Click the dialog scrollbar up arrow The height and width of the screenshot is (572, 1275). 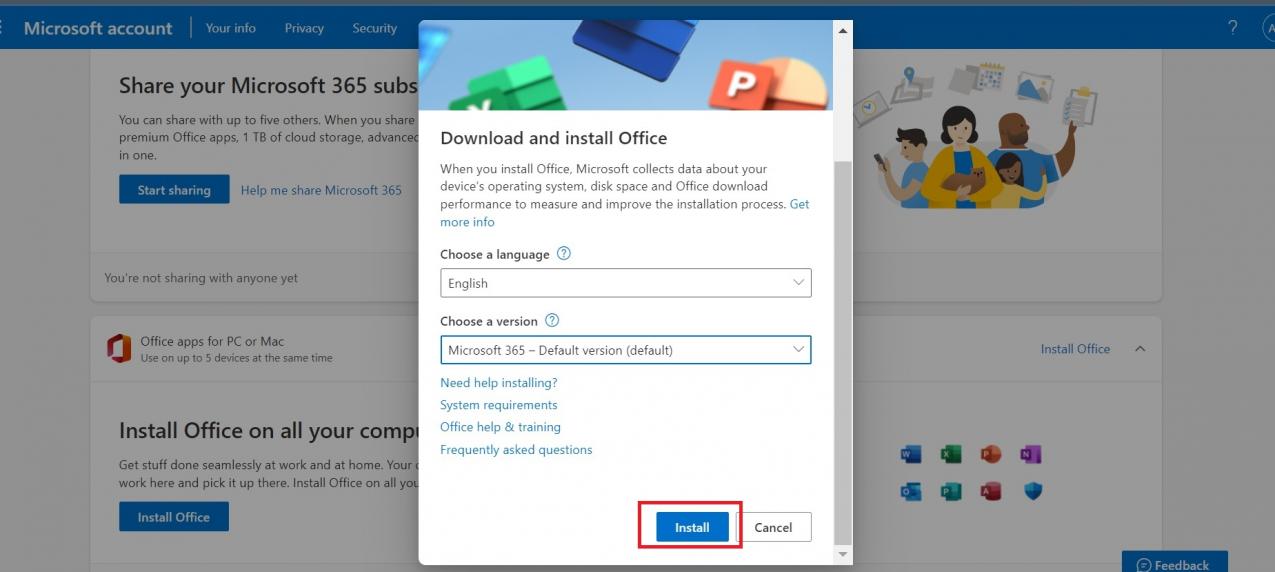pyautogui.click(x=843, y=30)
